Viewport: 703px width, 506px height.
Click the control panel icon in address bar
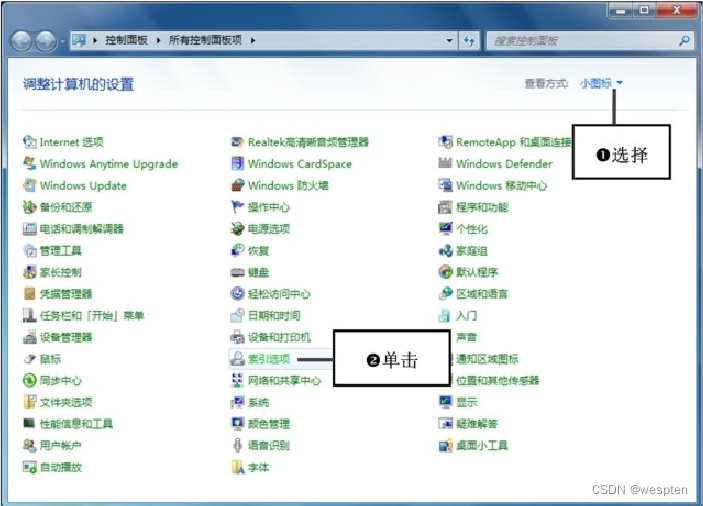[x=79, y=40]
